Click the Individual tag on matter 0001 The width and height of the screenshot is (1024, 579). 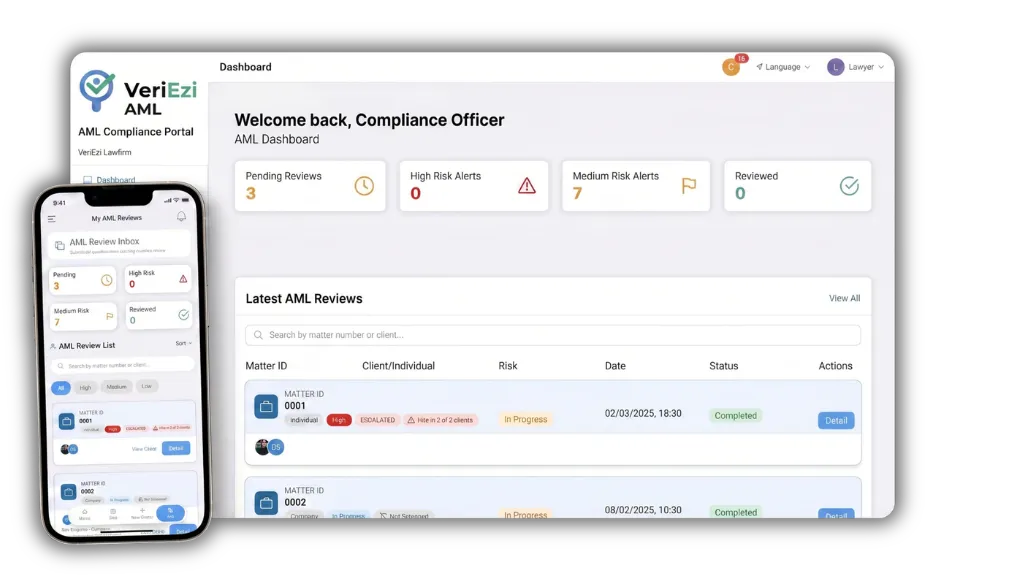pos(304,420)
